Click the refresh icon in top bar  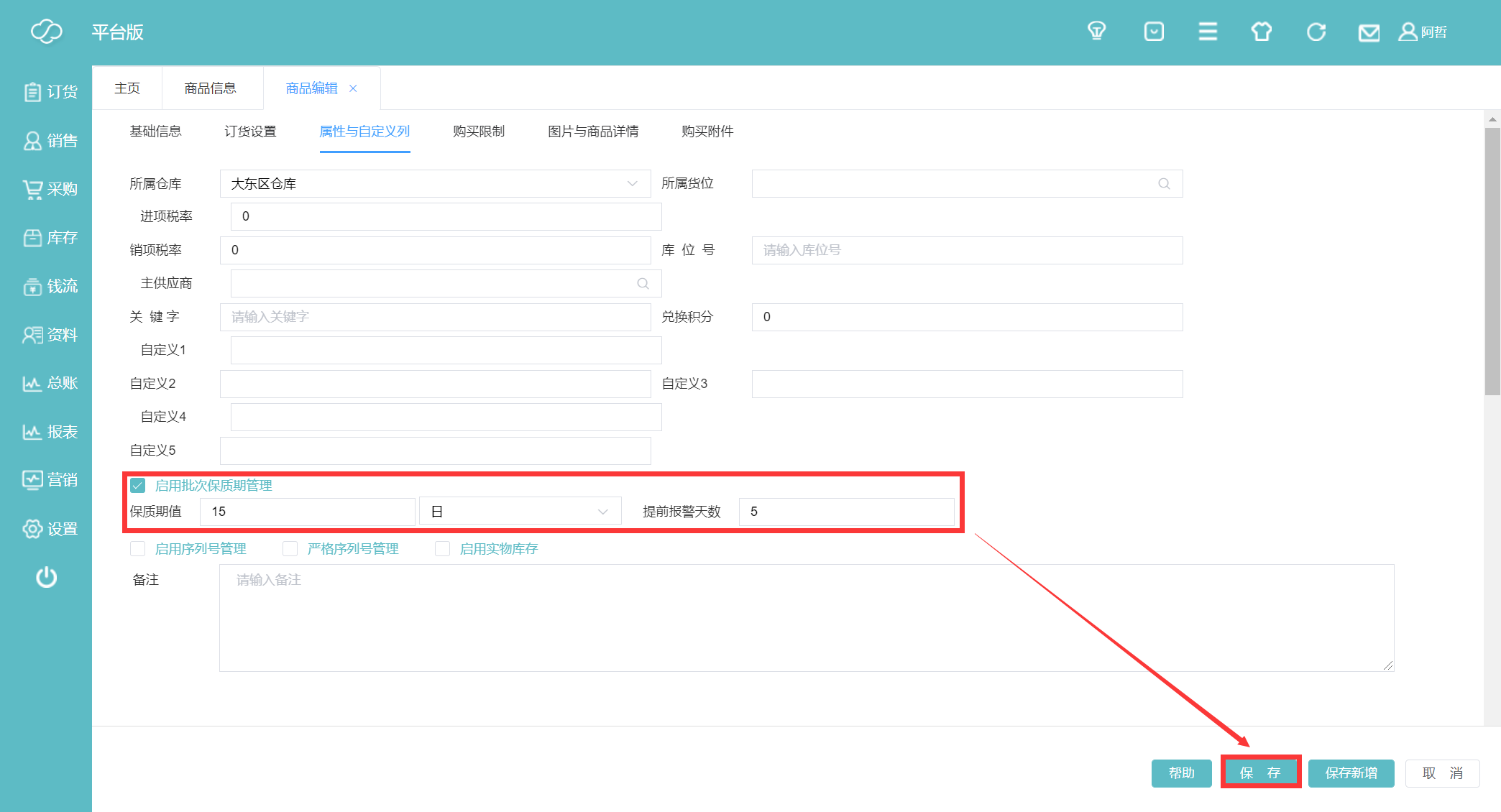pos(1316,32)
